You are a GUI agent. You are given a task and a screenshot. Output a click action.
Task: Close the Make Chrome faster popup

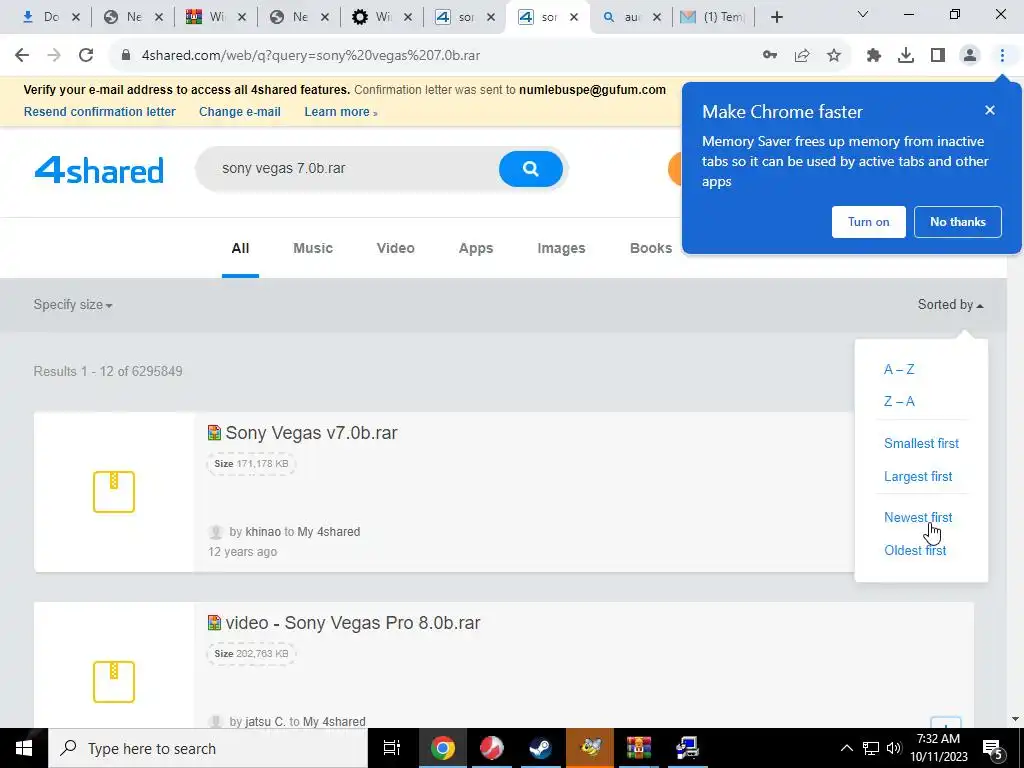coord(990,110)
